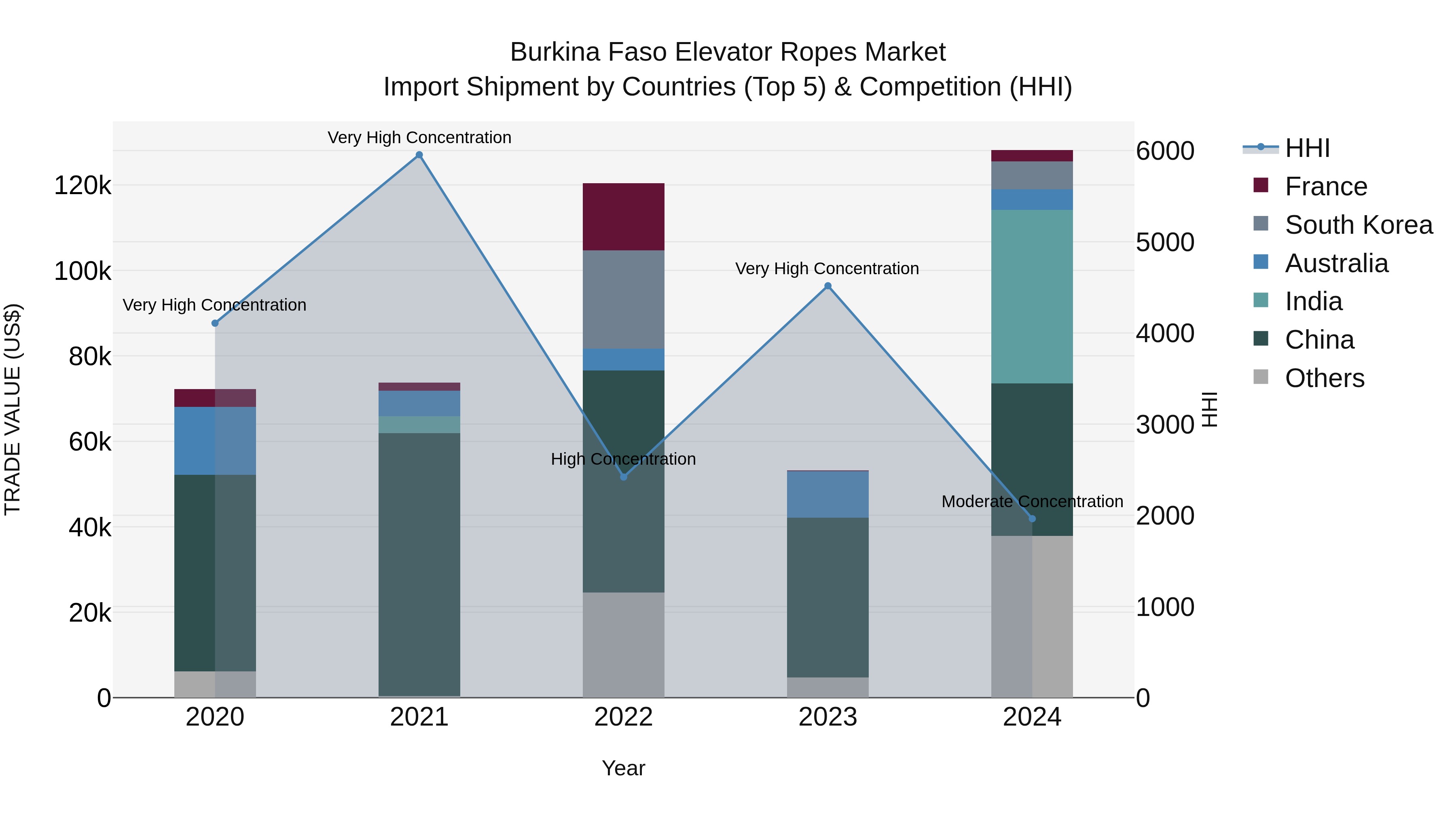Select the 2024 HHI data point

1032,519
